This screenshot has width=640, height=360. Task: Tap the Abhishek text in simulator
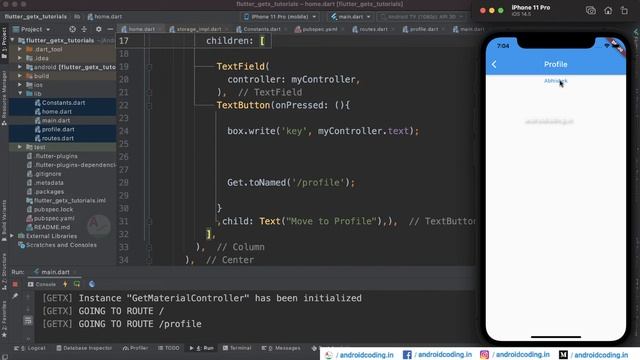tap(556, 81)
